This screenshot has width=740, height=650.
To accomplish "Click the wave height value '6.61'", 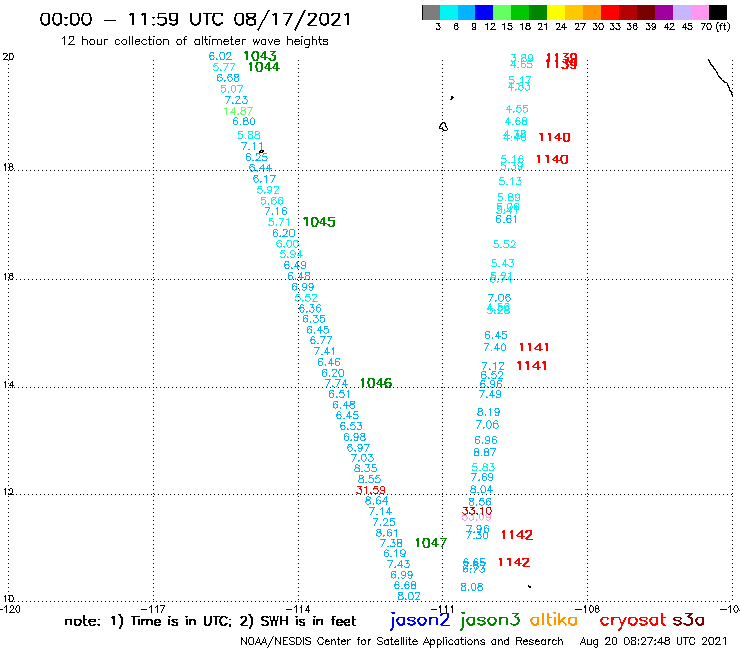I will [x=506, y=219].
